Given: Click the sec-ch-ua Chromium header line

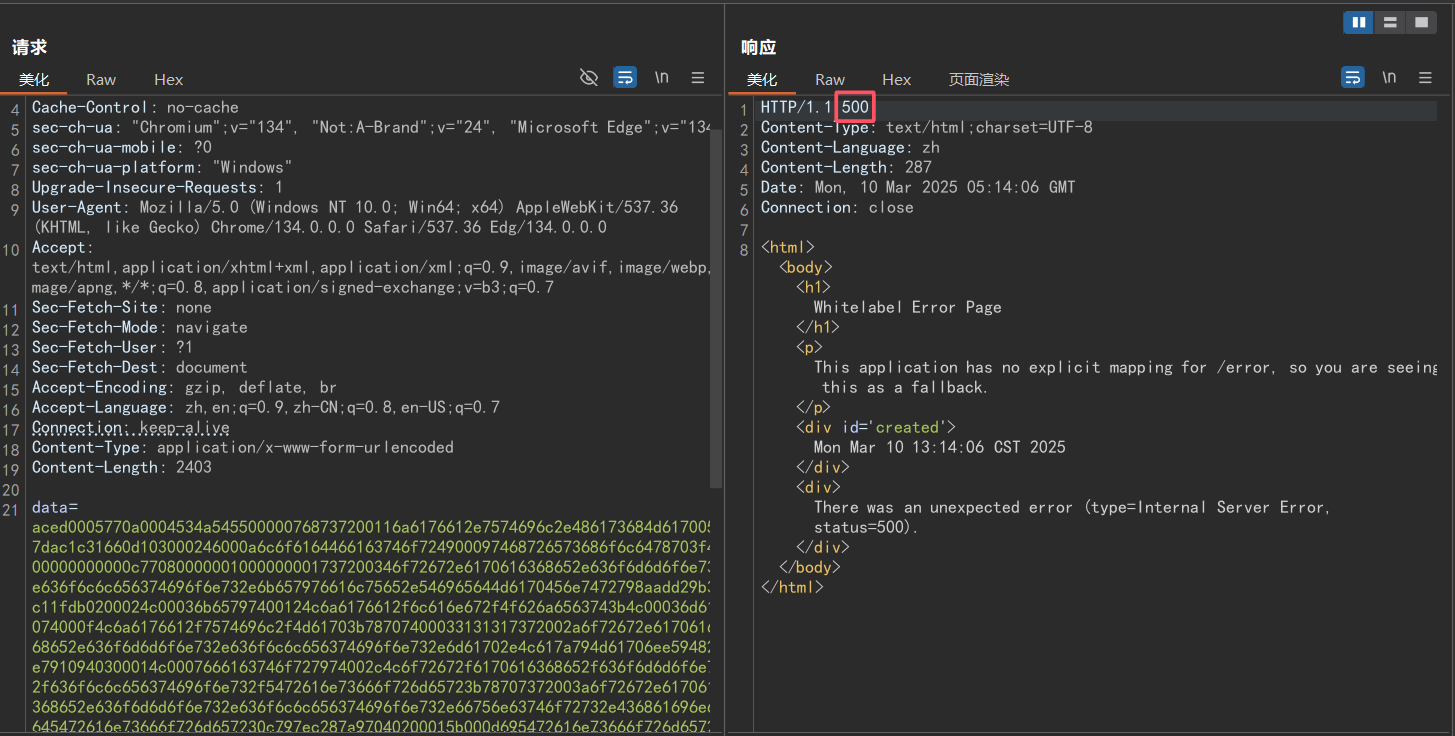Looking at the screenshot, I should 370,127.
